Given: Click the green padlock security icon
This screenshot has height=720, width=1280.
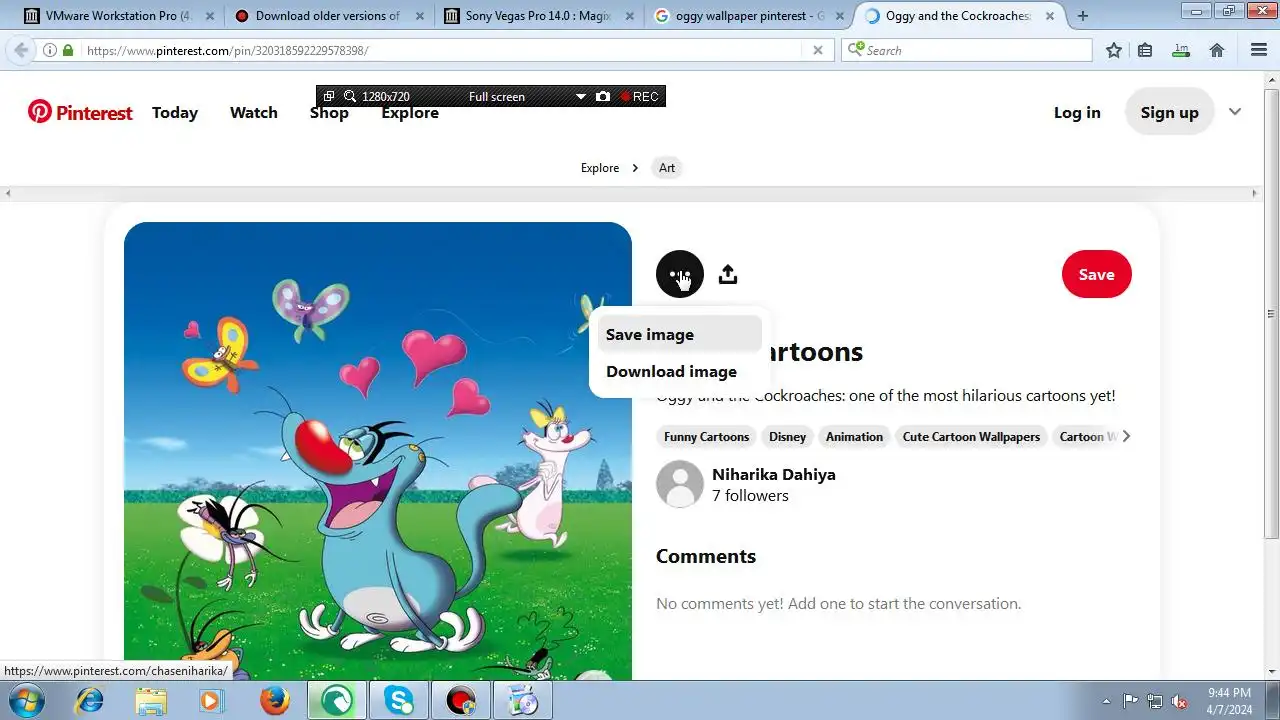Looking at the screenshot, I should click(x=68, y=50).
